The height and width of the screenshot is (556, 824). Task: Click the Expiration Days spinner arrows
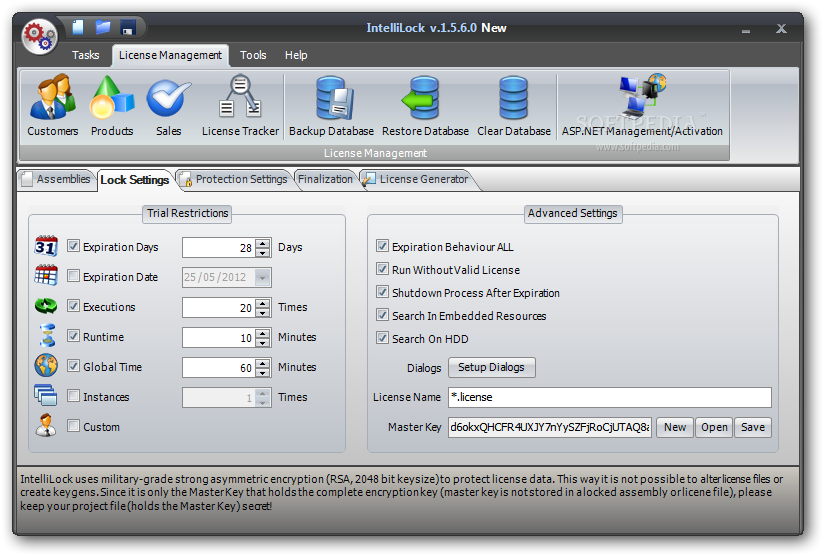click(262, 248)
